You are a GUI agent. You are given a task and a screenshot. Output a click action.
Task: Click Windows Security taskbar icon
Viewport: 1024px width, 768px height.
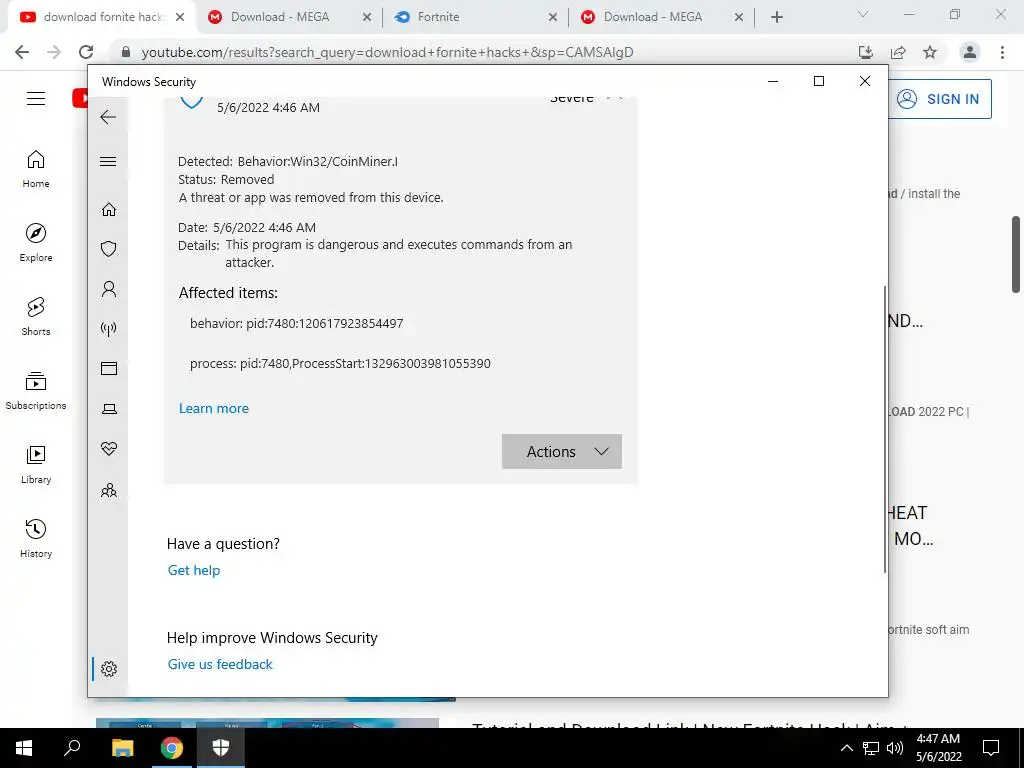221,748
